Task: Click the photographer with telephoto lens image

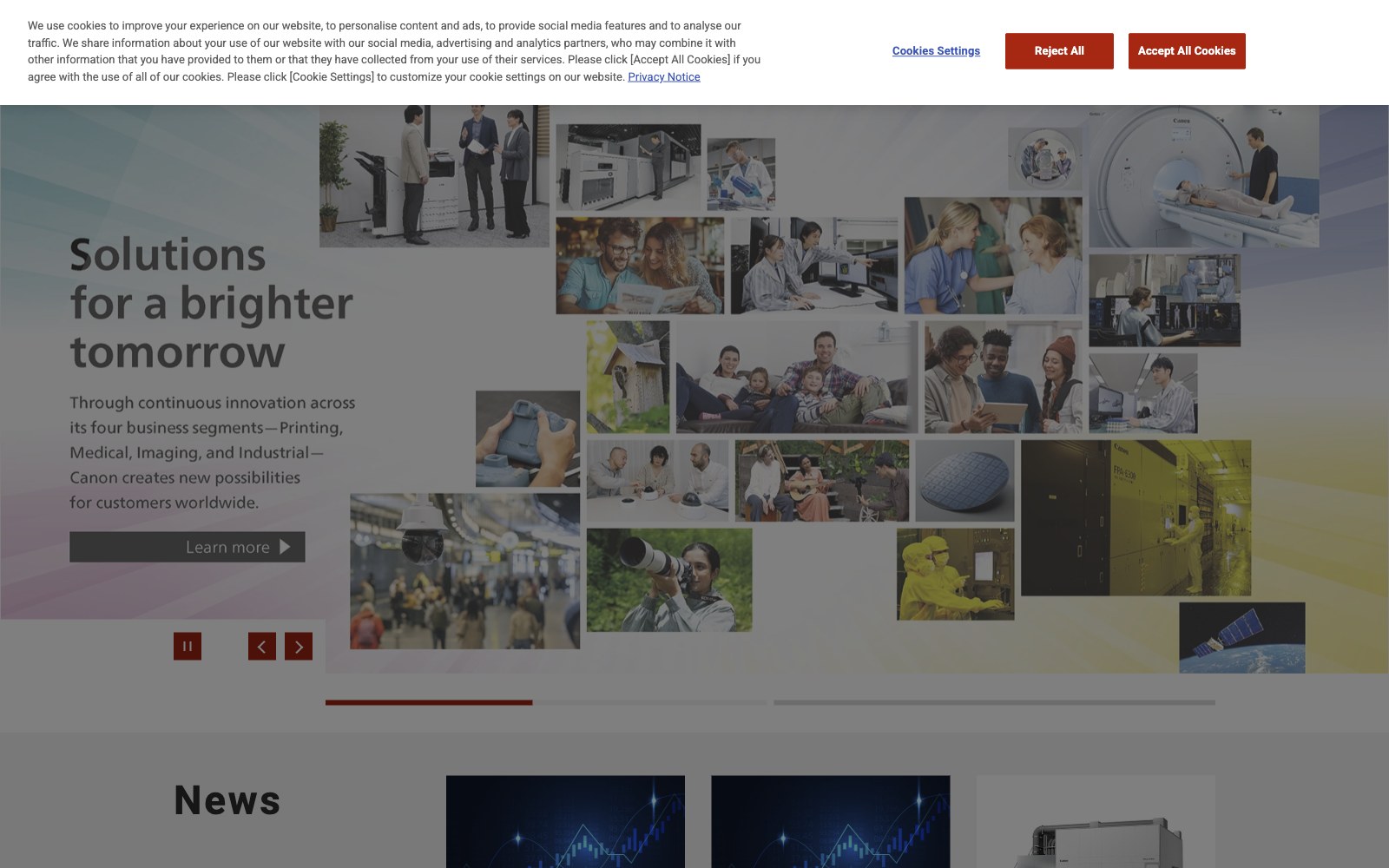Action: (669, 580)
